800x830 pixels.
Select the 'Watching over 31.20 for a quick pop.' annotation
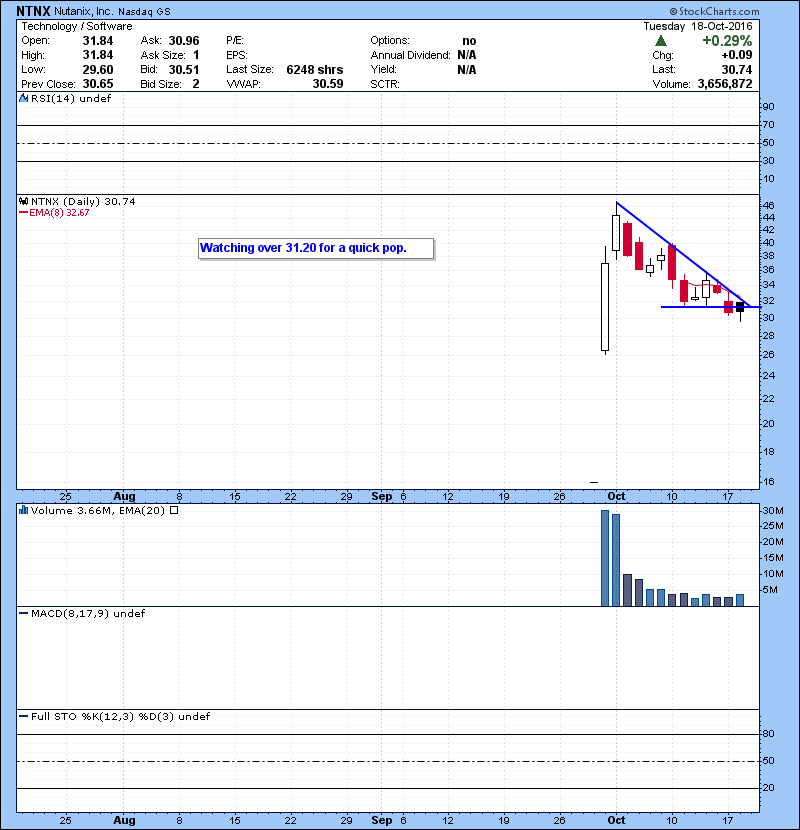click(316, 248)
